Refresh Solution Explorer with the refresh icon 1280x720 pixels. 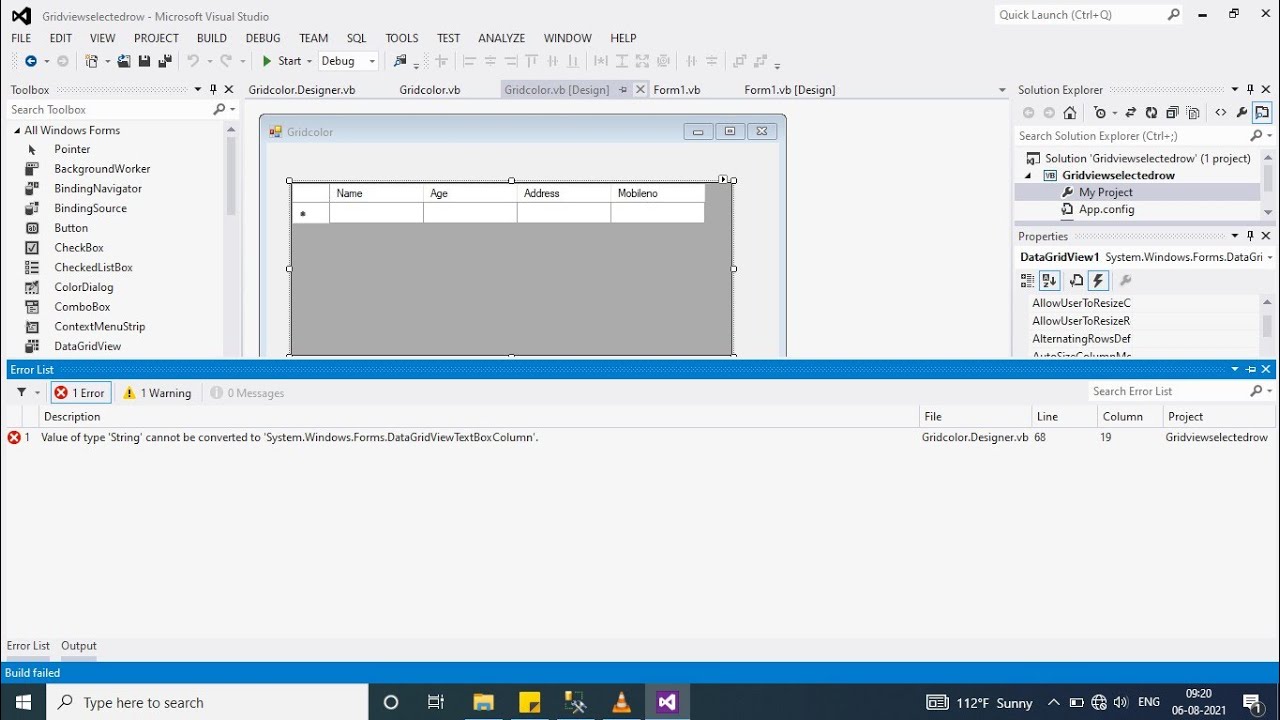1151,113
